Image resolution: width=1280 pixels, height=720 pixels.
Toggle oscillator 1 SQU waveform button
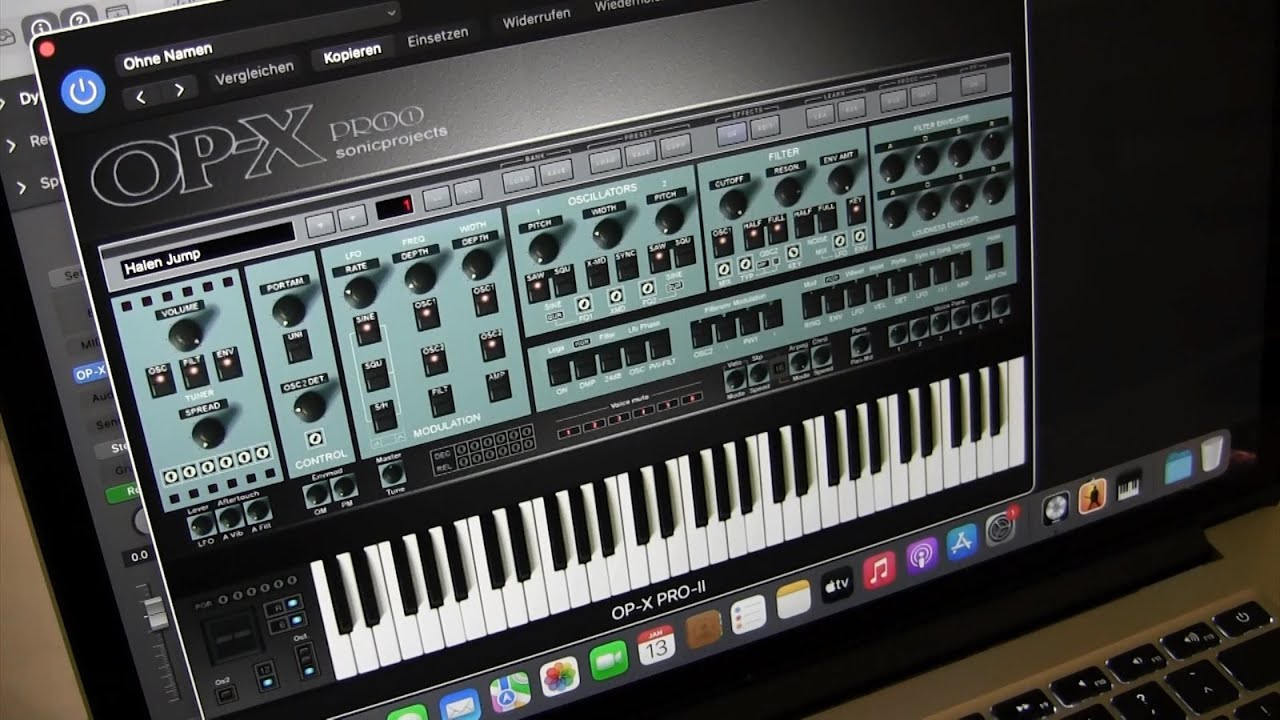(x=563, y=282)
